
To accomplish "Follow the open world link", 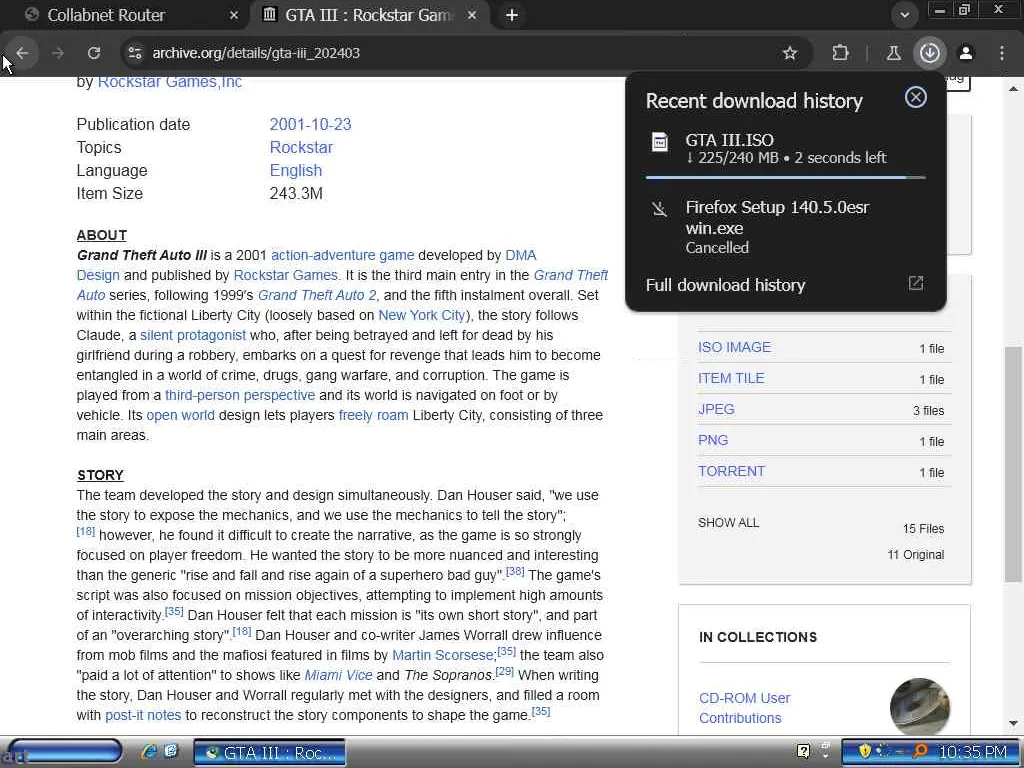I will [180, 415].
